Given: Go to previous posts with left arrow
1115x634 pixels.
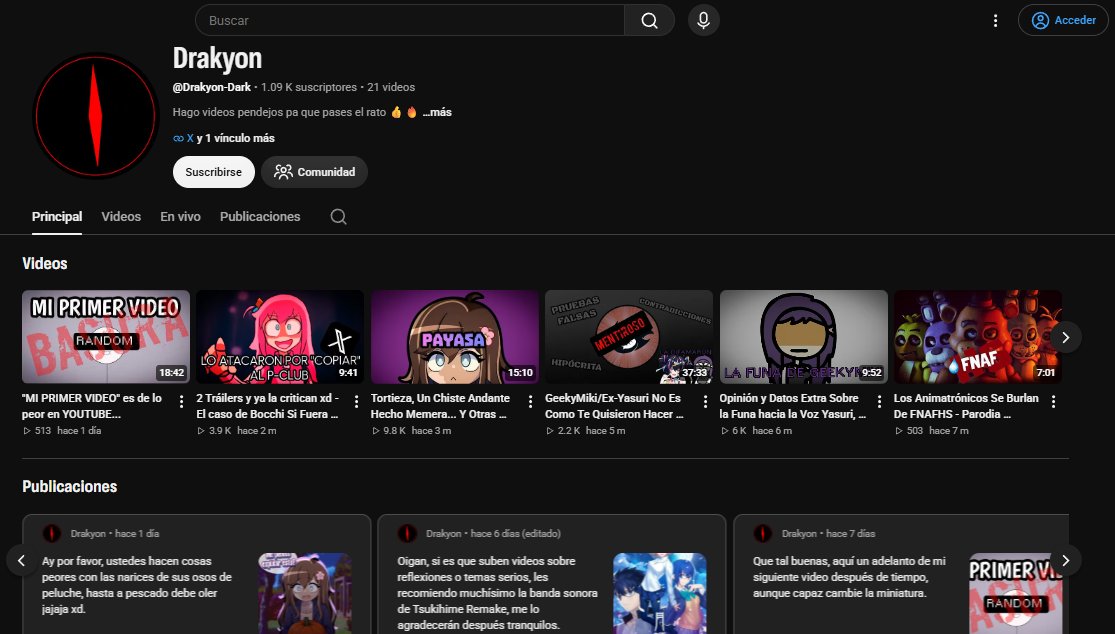Looking at the screenshot, I should pos(21,561).
